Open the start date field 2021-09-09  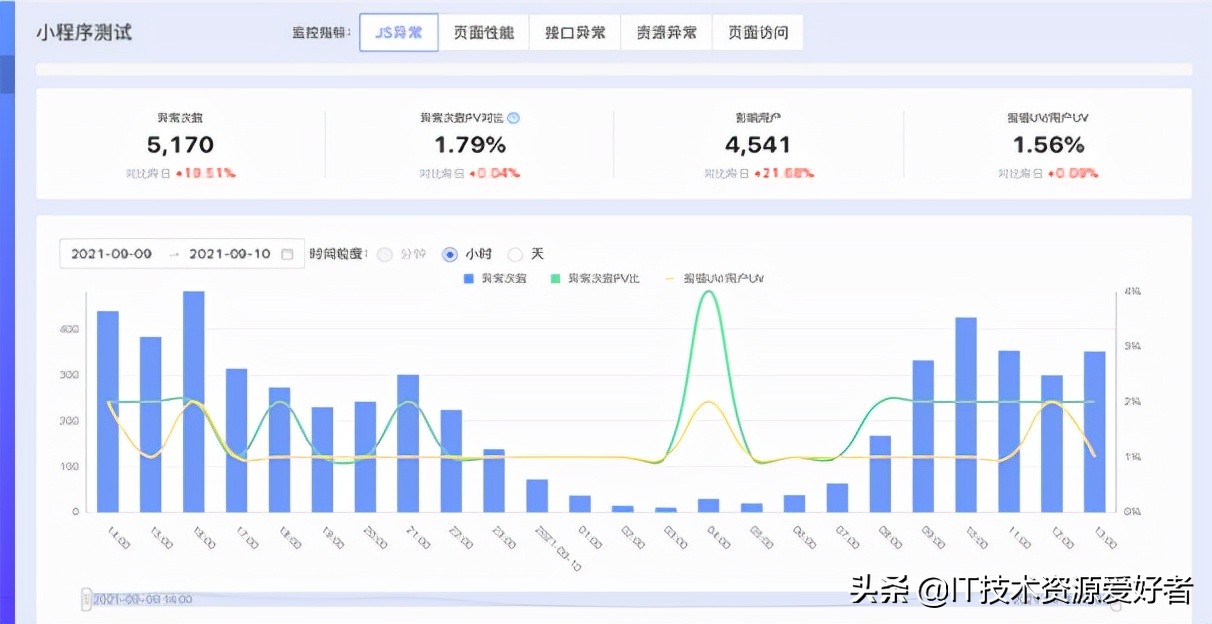pos(111,254)
